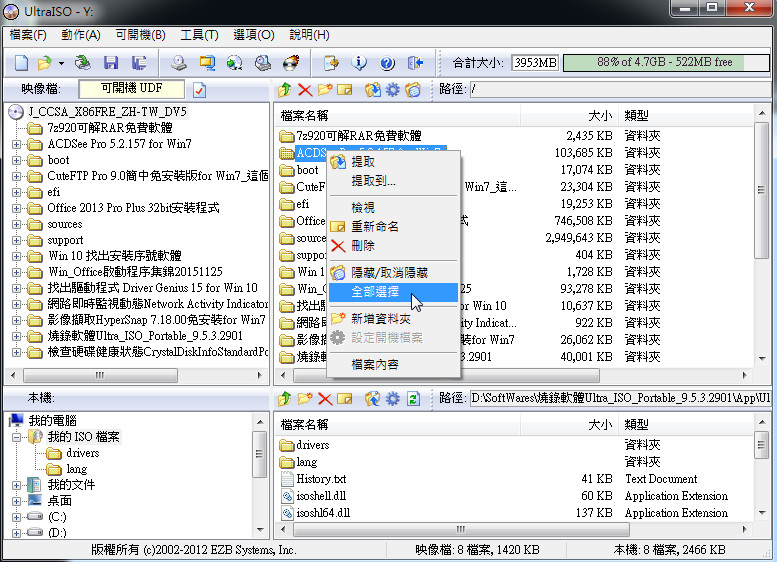The image size is (777, 562).
Task: Open the recent files dropdown arrow beside Open
Action: click(x=61, y=63)
